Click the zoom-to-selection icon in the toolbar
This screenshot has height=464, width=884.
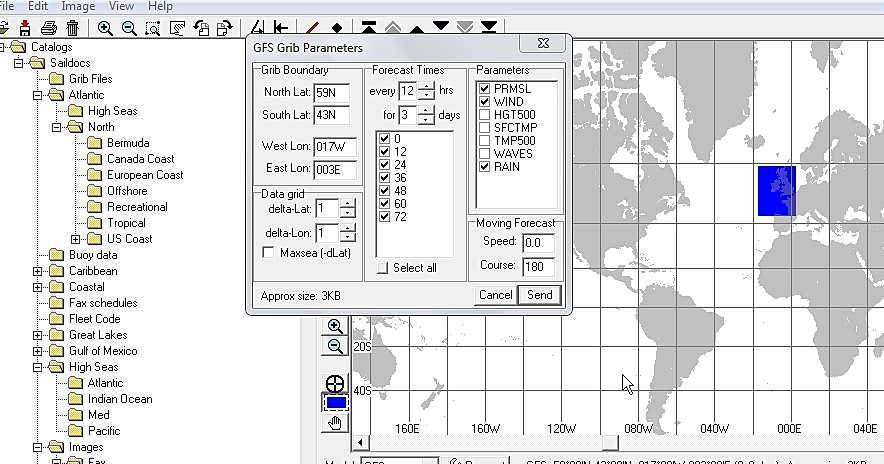tap(153, 28)
